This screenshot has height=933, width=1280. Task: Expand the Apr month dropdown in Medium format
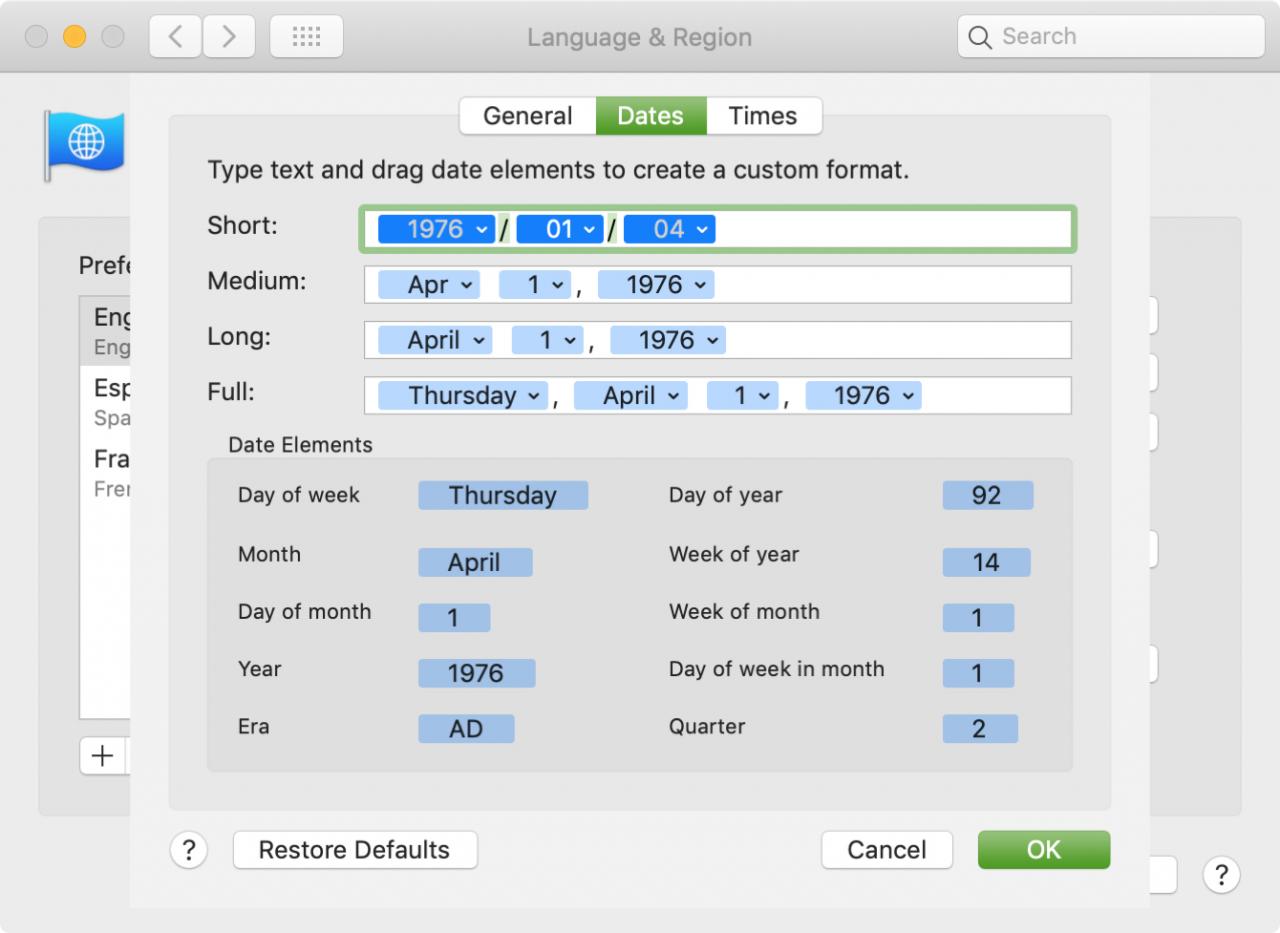(429, 285)
